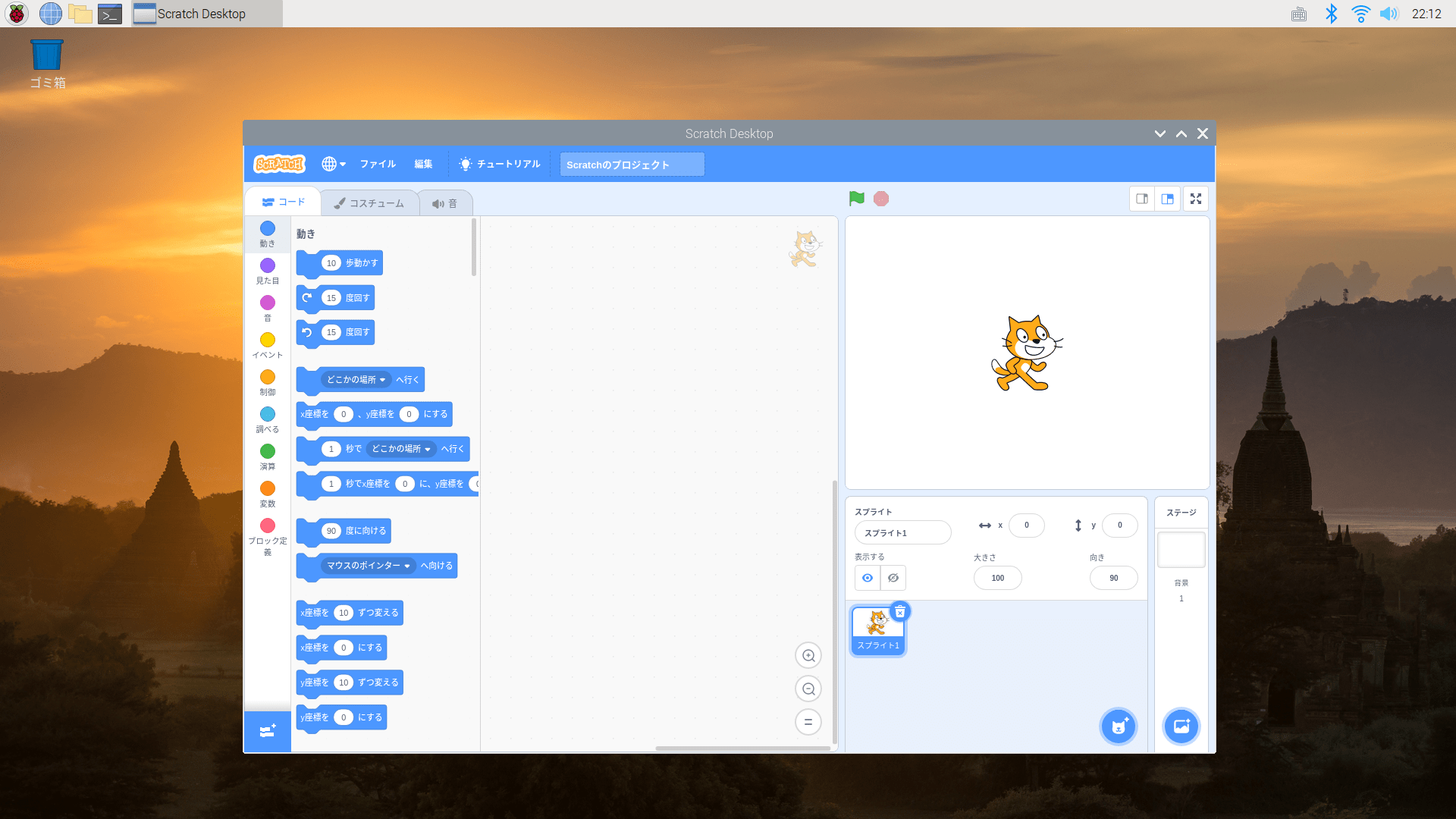This screenshot has height=819, width=1456.
Task: Switch to the コスチューム tab
Action: coord(369,204)
